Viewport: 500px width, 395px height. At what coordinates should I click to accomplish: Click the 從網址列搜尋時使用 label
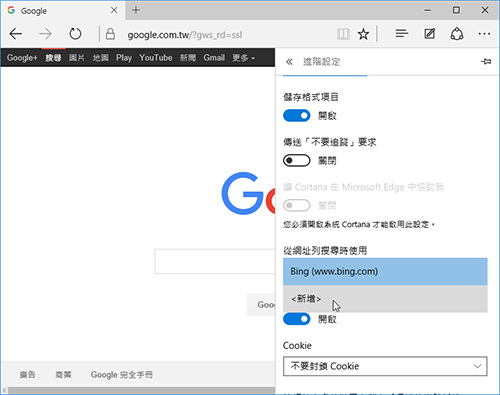pyautogui.click(x=325, y=250)
